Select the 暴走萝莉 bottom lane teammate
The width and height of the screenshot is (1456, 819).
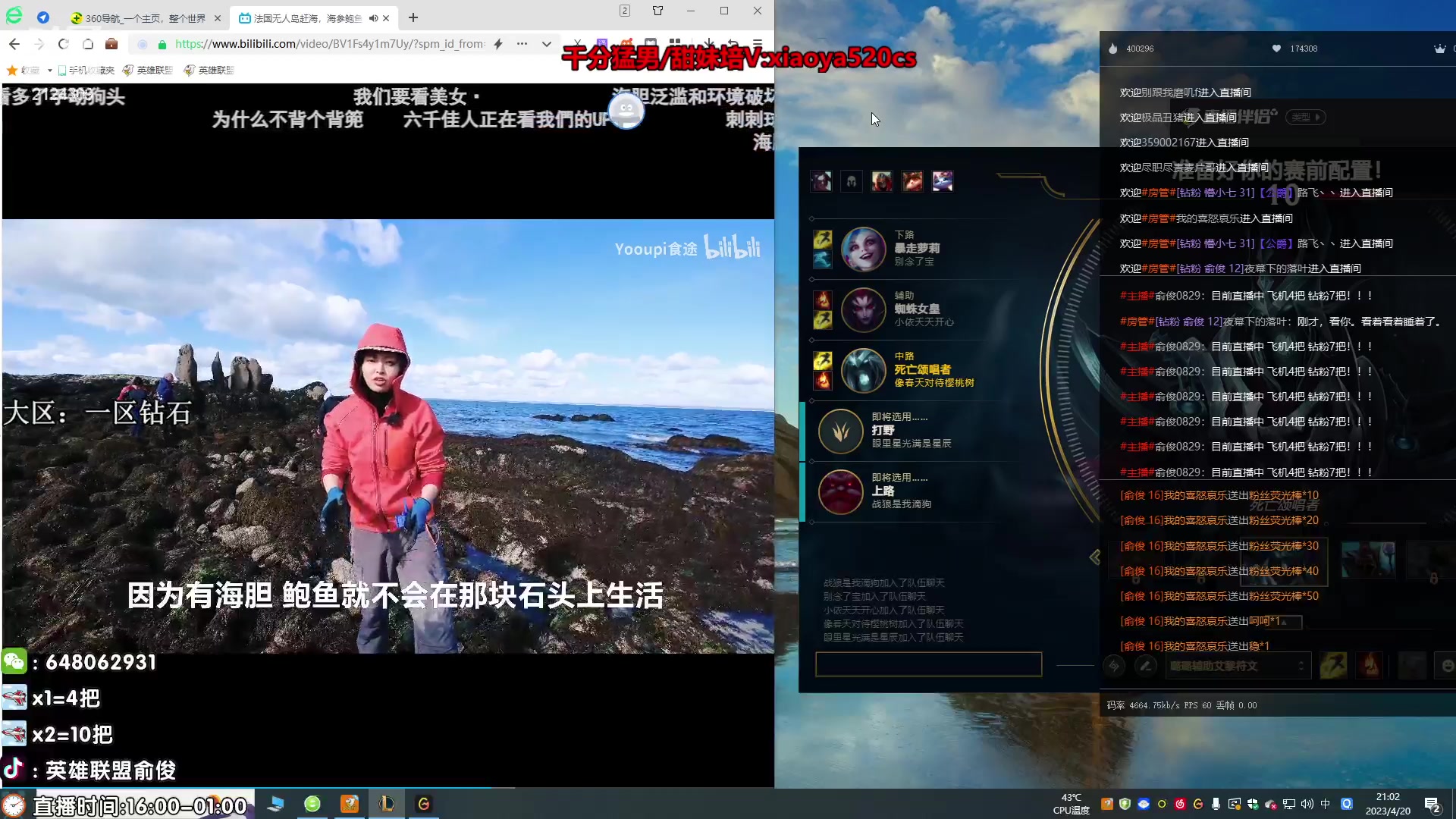tap(863, 249)
